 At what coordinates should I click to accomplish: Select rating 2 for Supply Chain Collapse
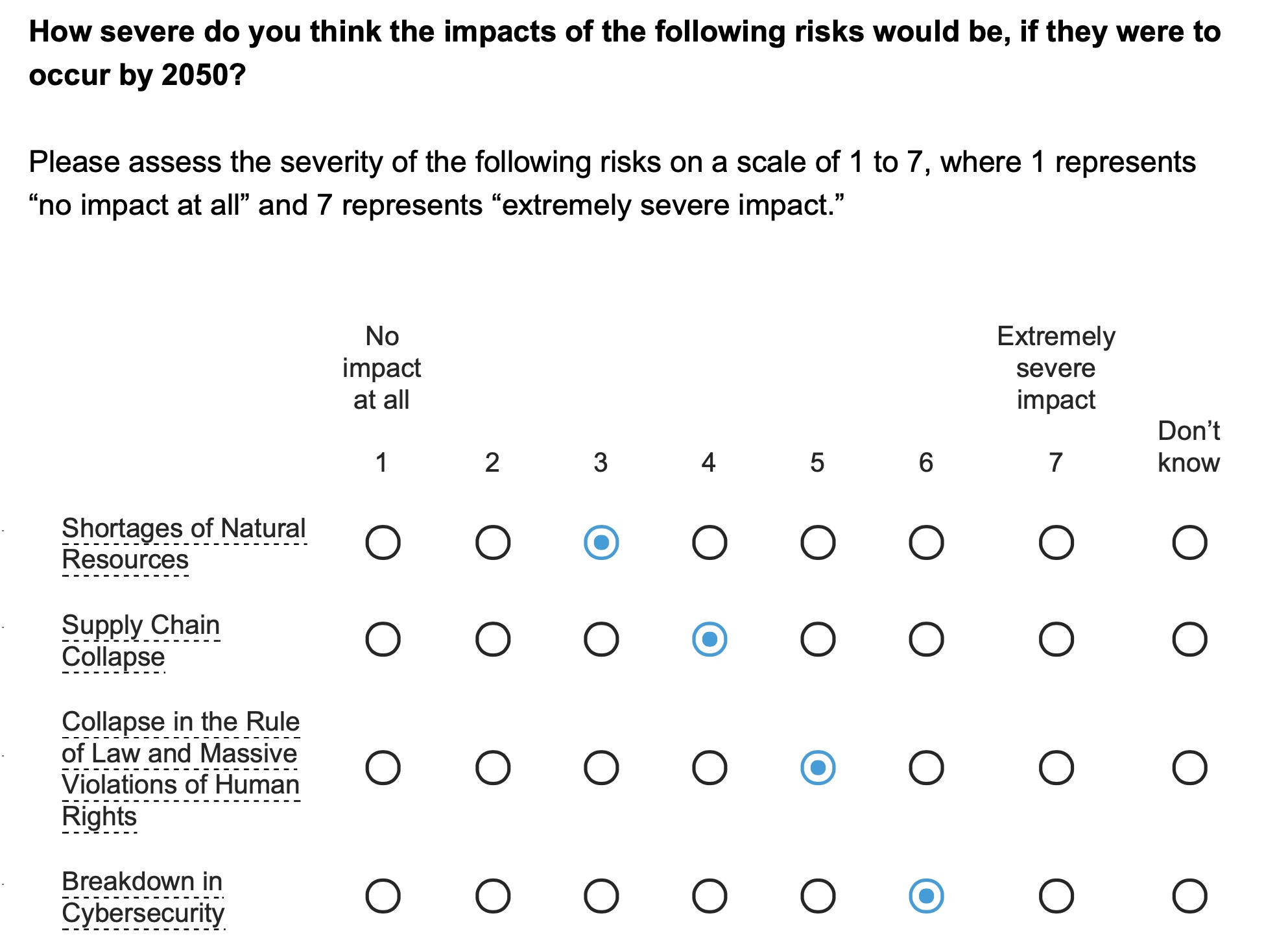click(493, 639)
